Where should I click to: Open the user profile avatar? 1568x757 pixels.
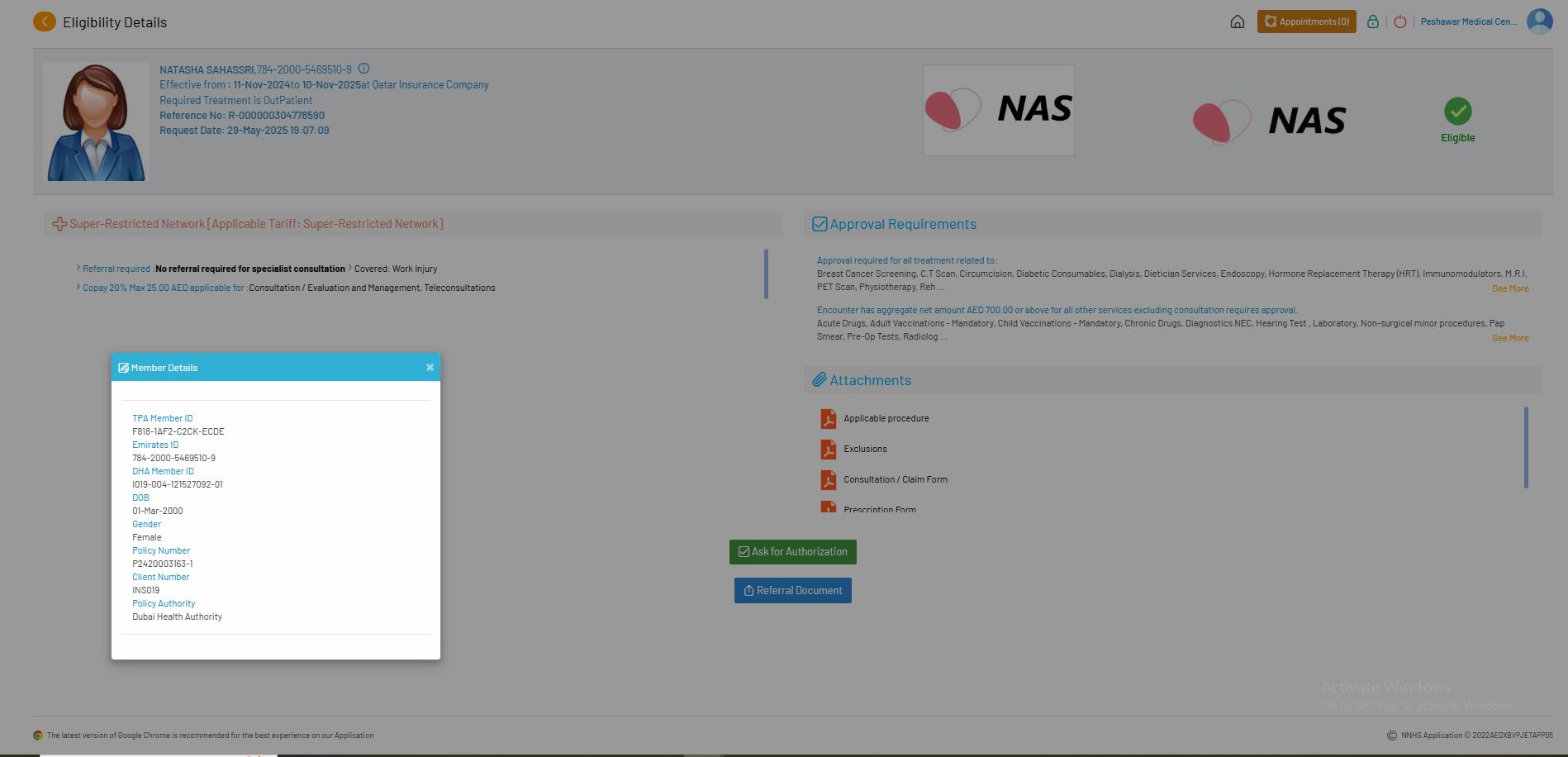(1539, 21)
